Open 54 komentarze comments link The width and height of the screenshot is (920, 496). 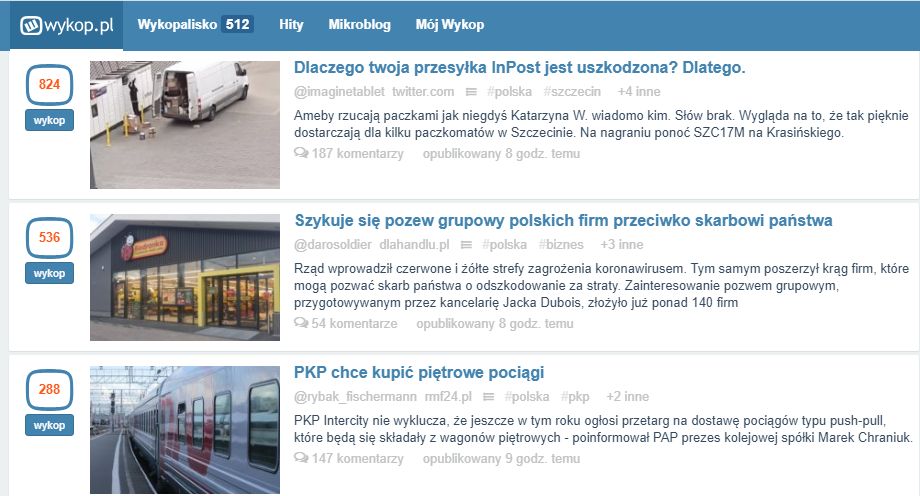click(354, 323)
